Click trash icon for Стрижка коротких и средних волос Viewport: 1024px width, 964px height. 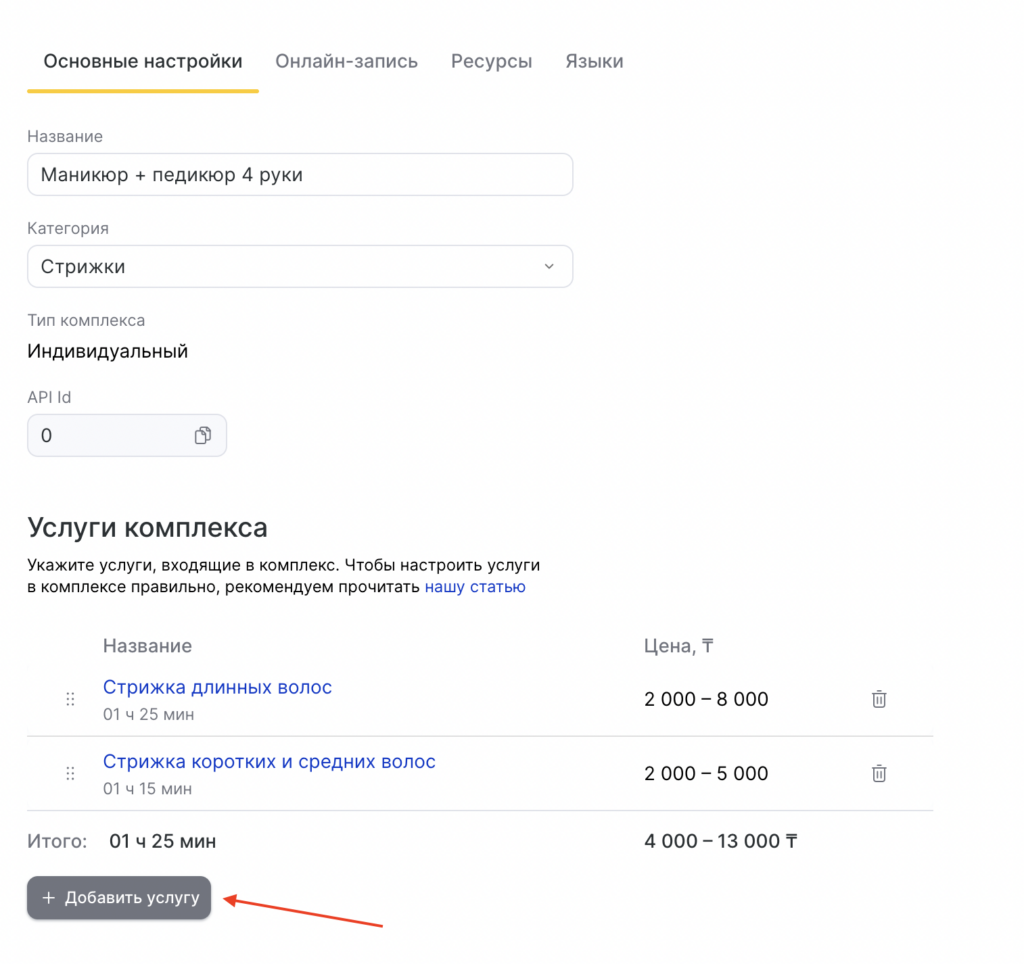tap(878, 773)
